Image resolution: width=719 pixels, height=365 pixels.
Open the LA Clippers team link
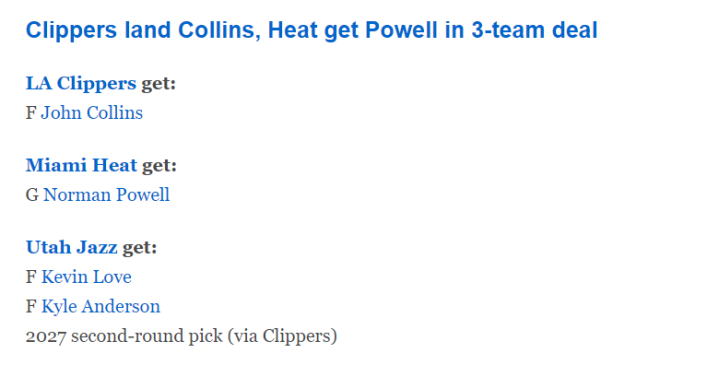coord(81,83)
